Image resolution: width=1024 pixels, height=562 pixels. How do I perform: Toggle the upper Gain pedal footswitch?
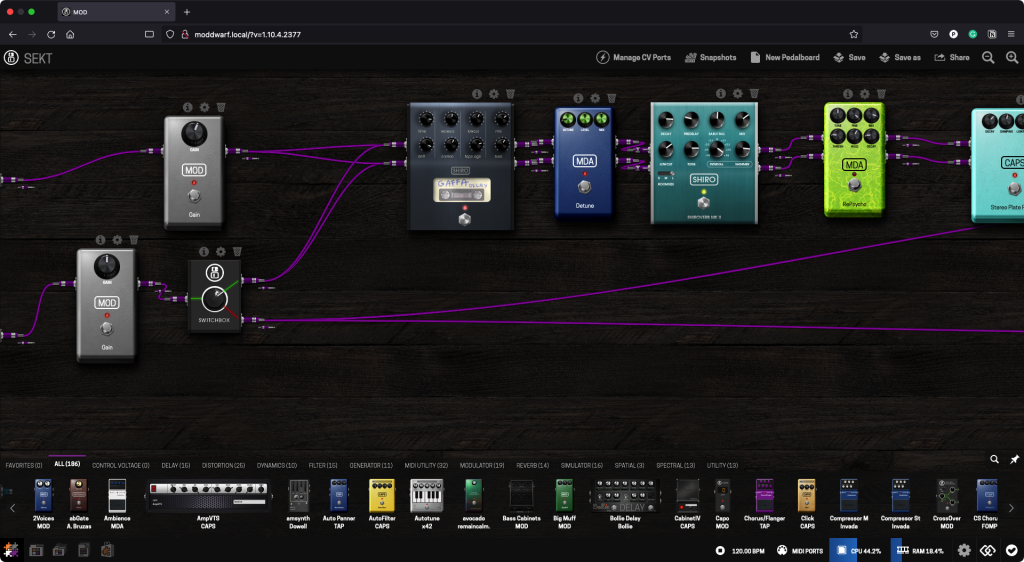pyautogui.click(x=194, y=196)
